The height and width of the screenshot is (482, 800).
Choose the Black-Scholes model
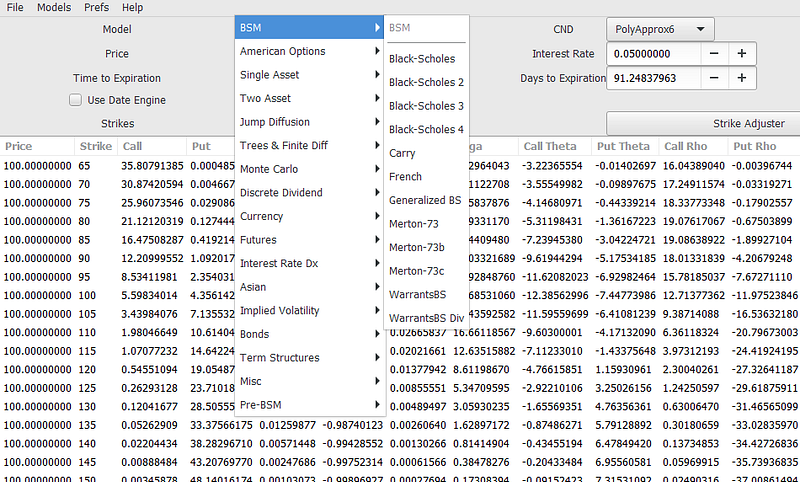point(426,59)
